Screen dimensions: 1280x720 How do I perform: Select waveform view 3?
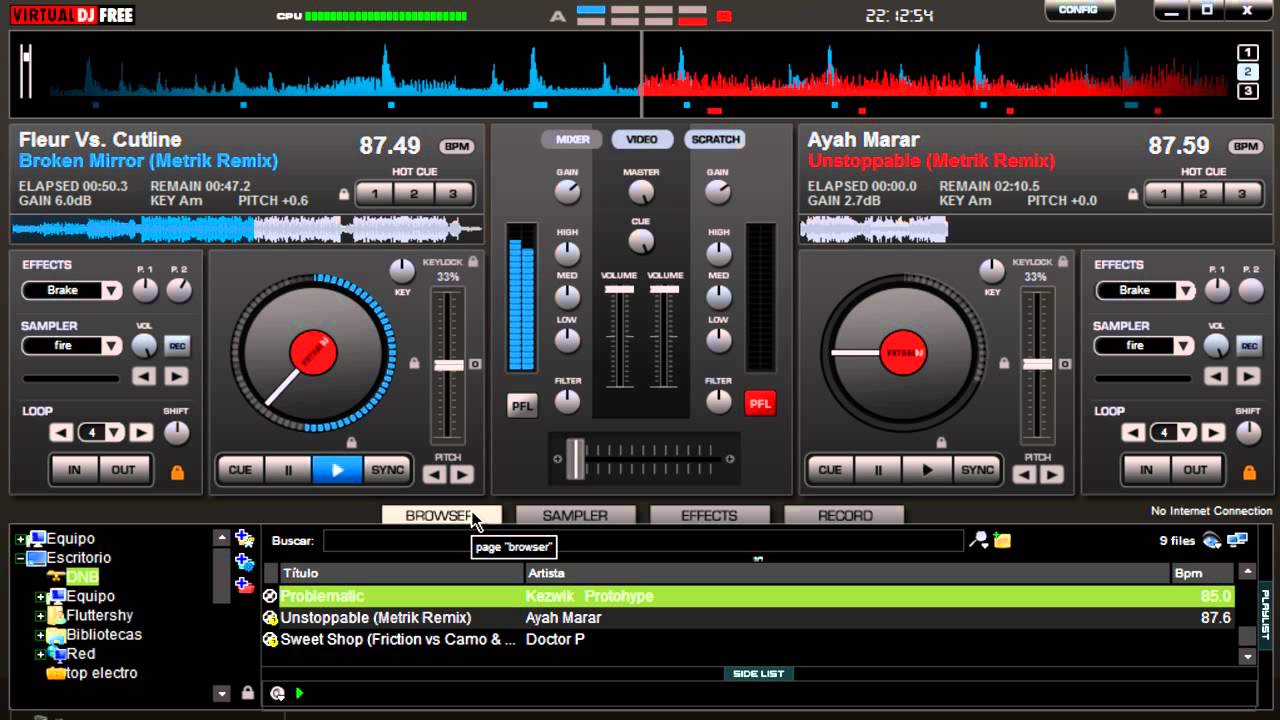[x=1247, y=92]
